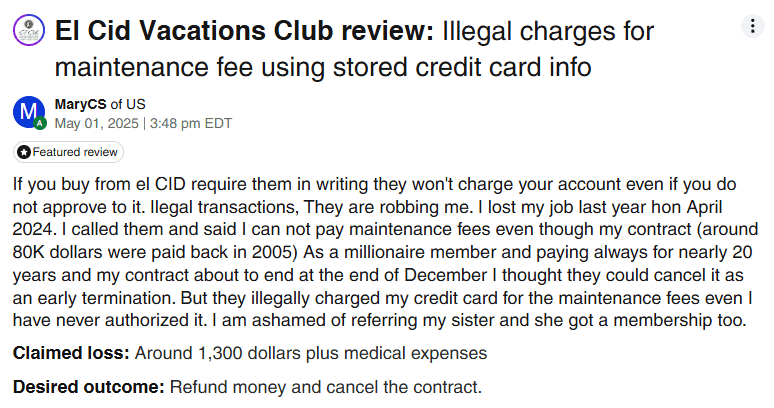Click the El Cid Vacations Club logo icon
The height and width of the screenshot is (408, 774).
tap(29, 31)
